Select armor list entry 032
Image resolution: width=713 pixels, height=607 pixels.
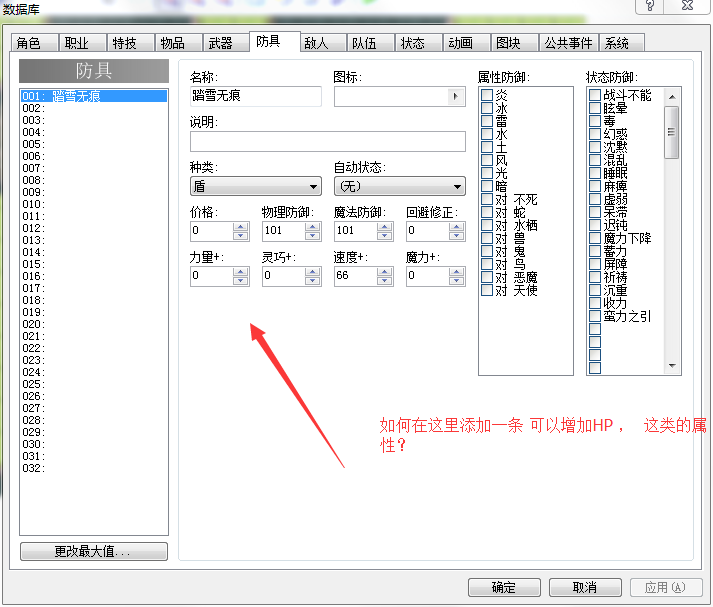coord(94,468)
